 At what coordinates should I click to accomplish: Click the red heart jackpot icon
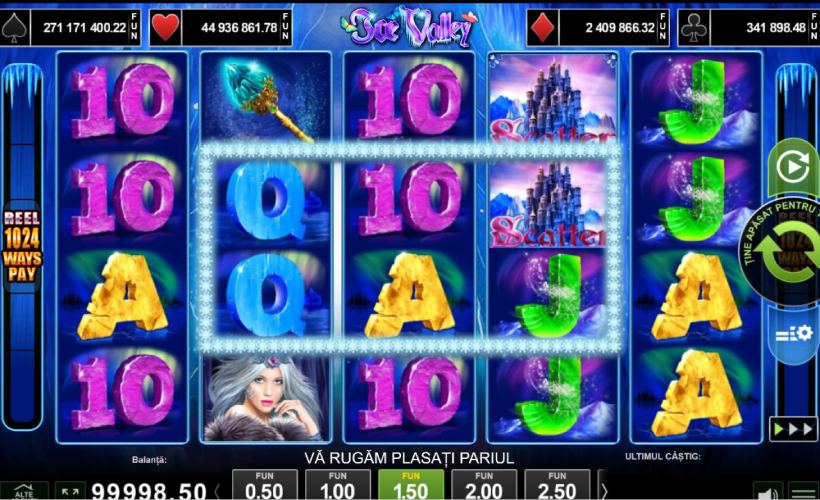coord(165,28)
